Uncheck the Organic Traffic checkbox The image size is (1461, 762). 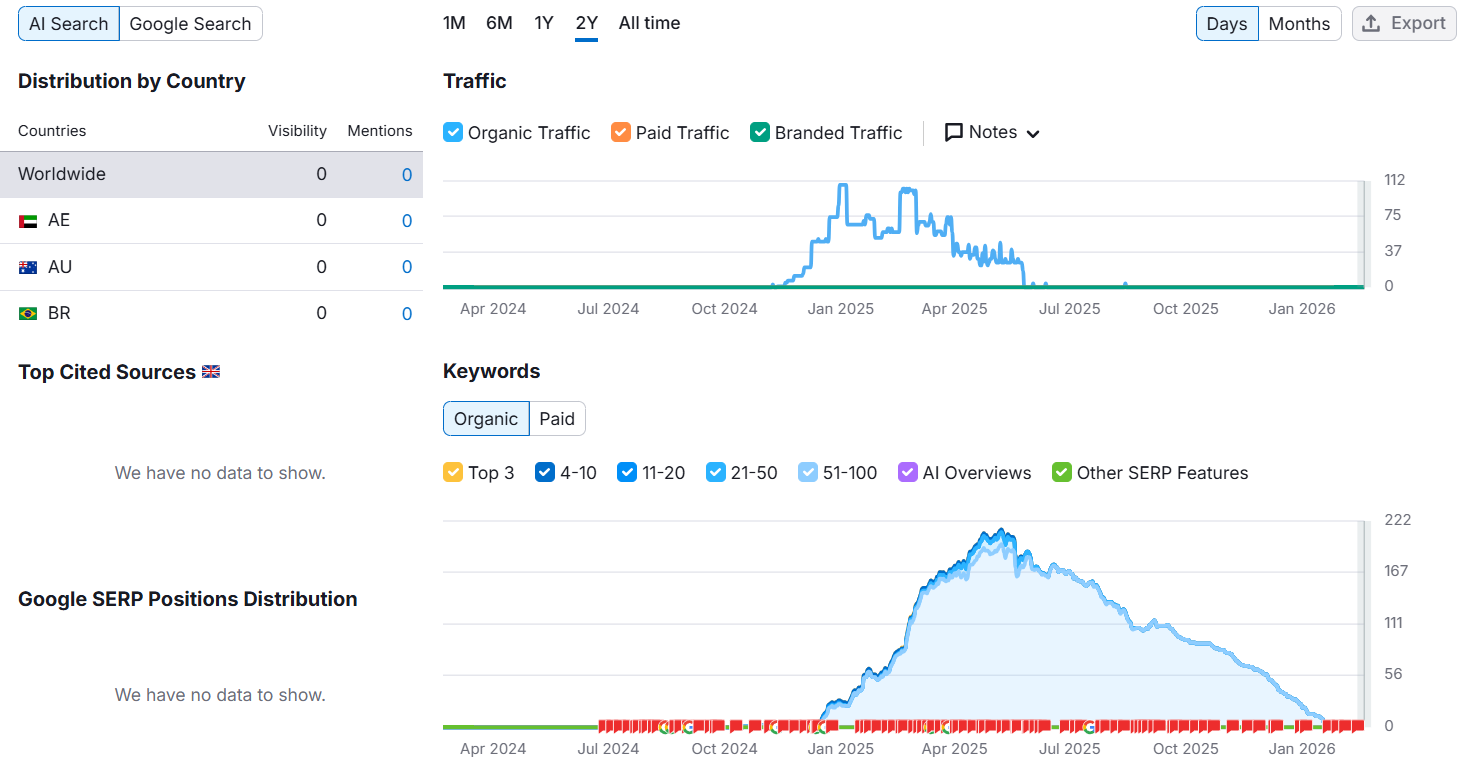pyautogui.click(x=453, y=132)
